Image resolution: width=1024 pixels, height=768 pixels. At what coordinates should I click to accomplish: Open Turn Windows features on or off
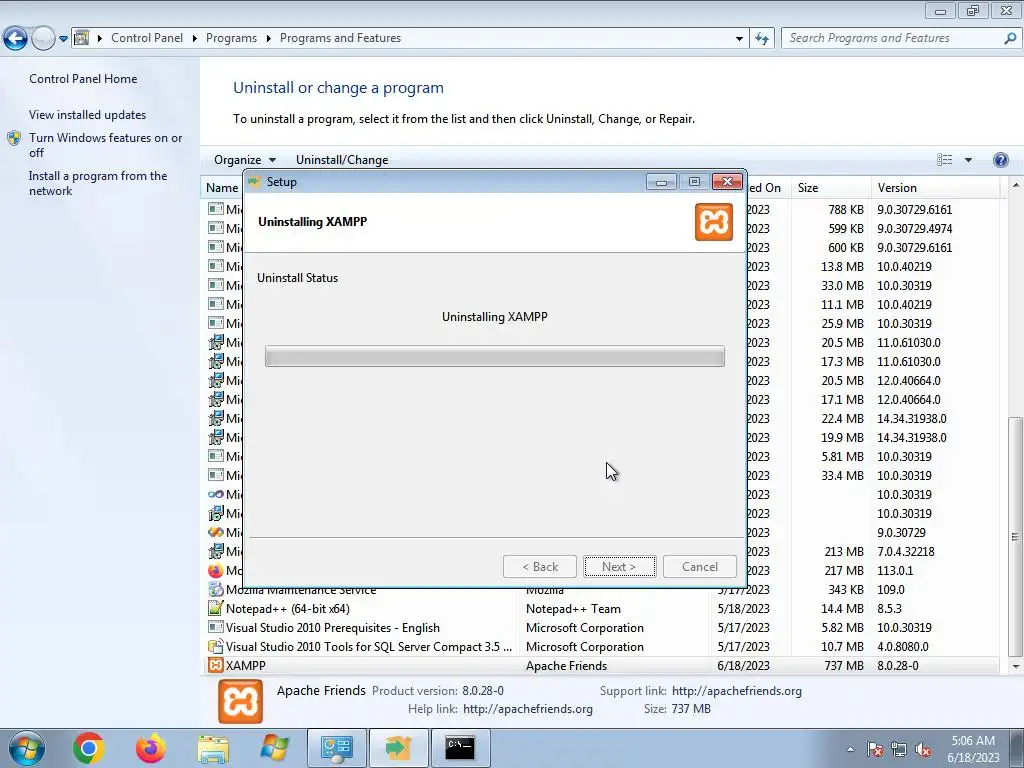106,145
